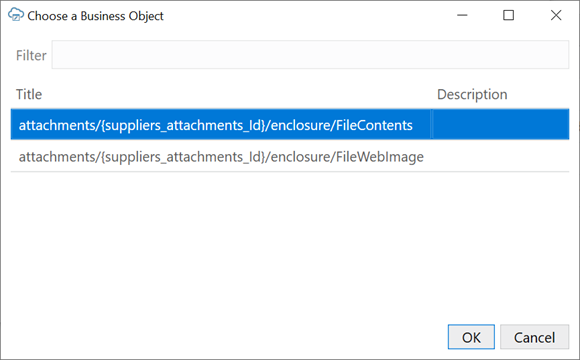
Task: Maximize the Choose a Business Object dialog
Action: click(x=509, y=15)
